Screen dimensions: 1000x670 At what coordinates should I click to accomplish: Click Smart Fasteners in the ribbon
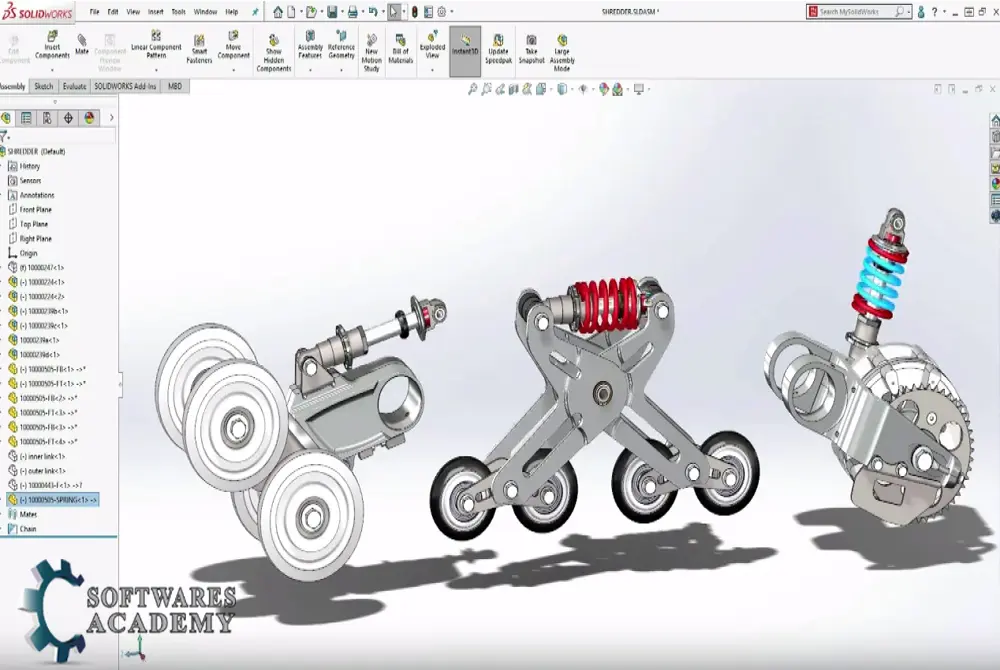click(199, 50)
